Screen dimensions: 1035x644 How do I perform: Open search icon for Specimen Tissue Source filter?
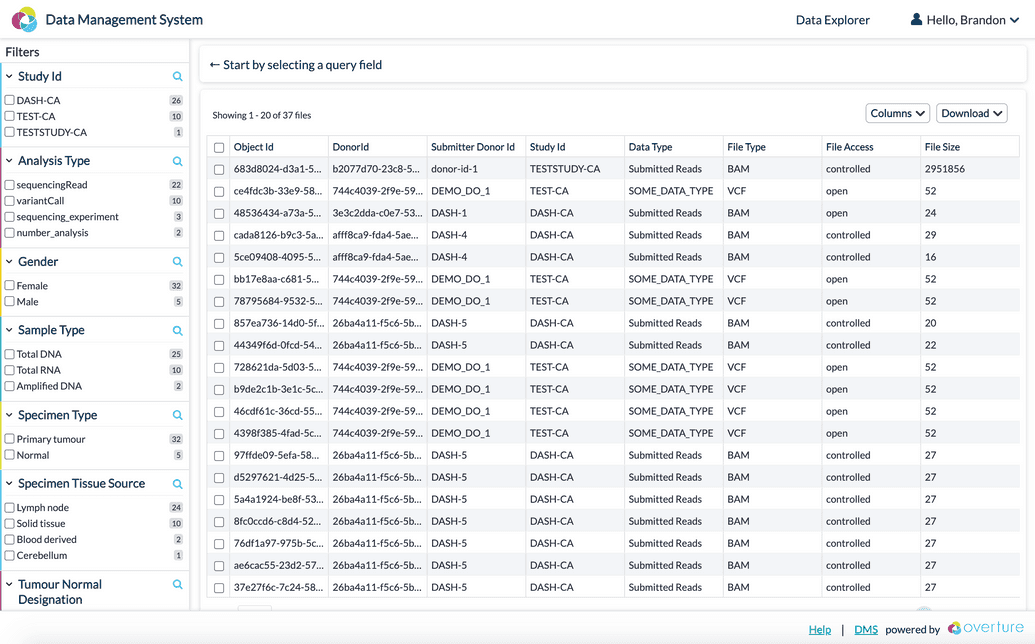pos(178,484)
